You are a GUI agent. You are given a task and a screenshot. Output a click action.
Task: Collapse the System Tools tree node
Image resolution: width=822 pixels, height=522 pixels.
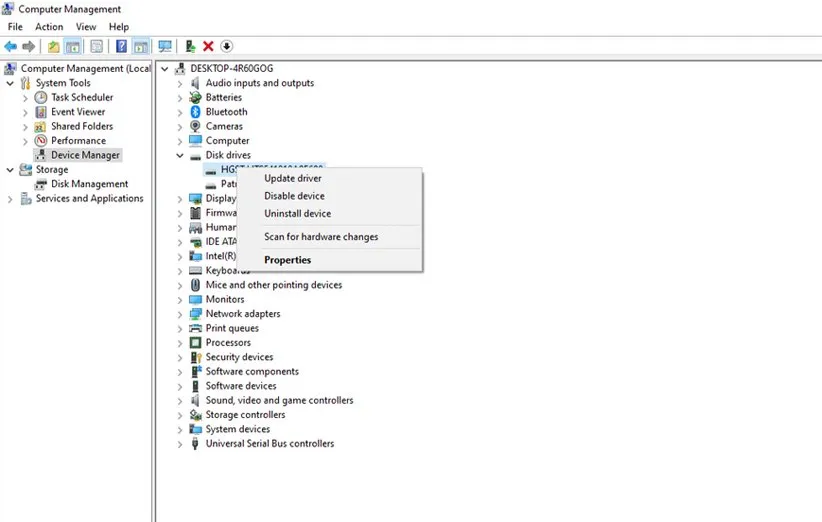[x=10, y=83]
